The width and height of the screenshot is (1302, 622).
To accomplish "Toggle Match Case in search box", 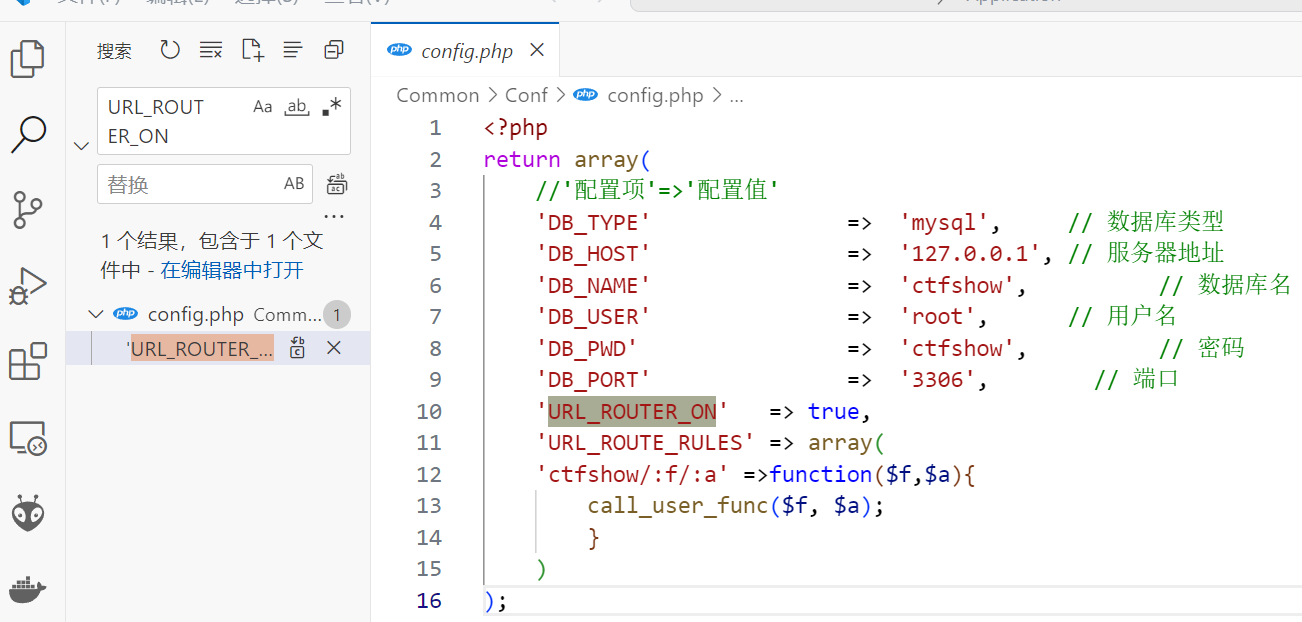I will tap(262, 107).
